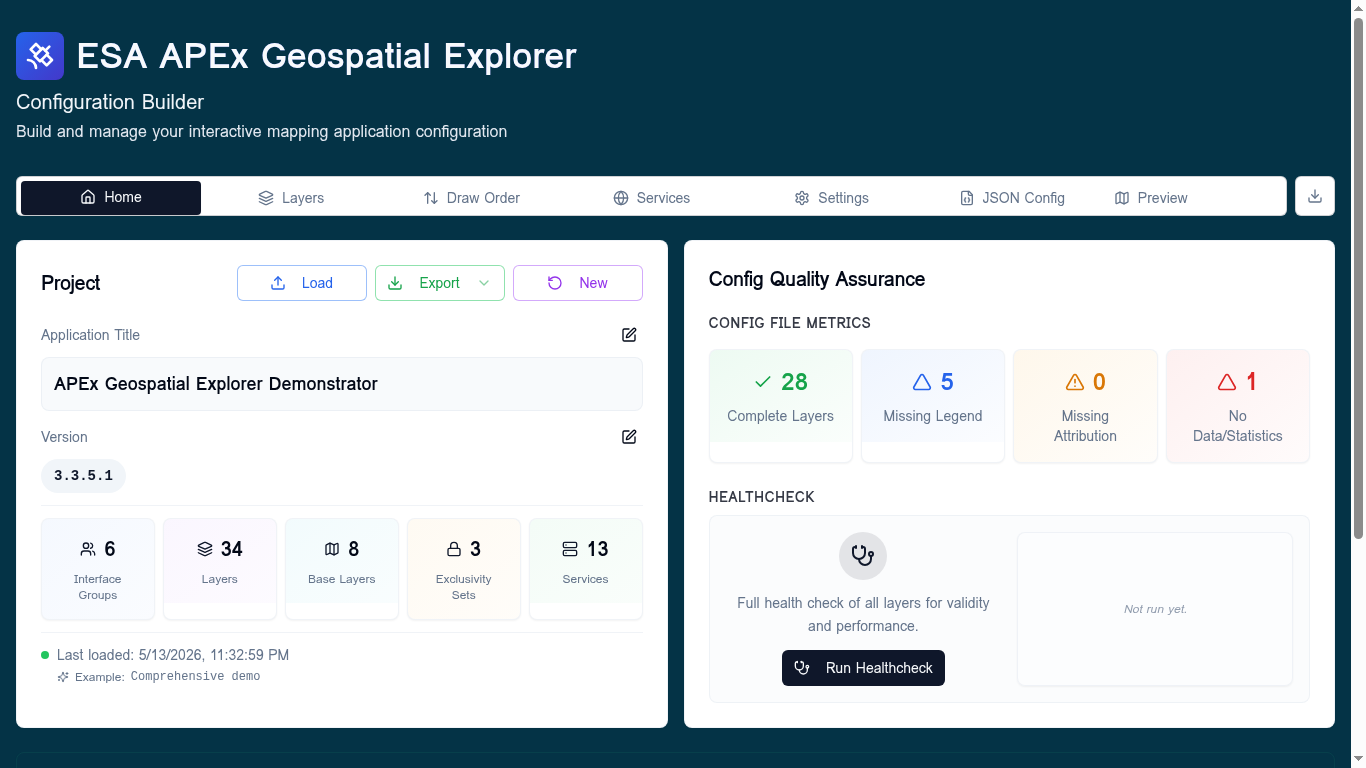Click the stethoscope icon in the Healthcheck panel
Image resolution: width=1366 pixels, height=768 pixels.
tap(863, 556)
